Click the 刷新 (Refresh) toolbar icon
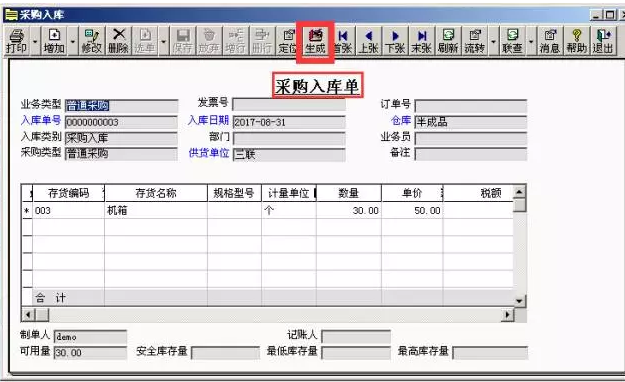 (x=448, y=41)
